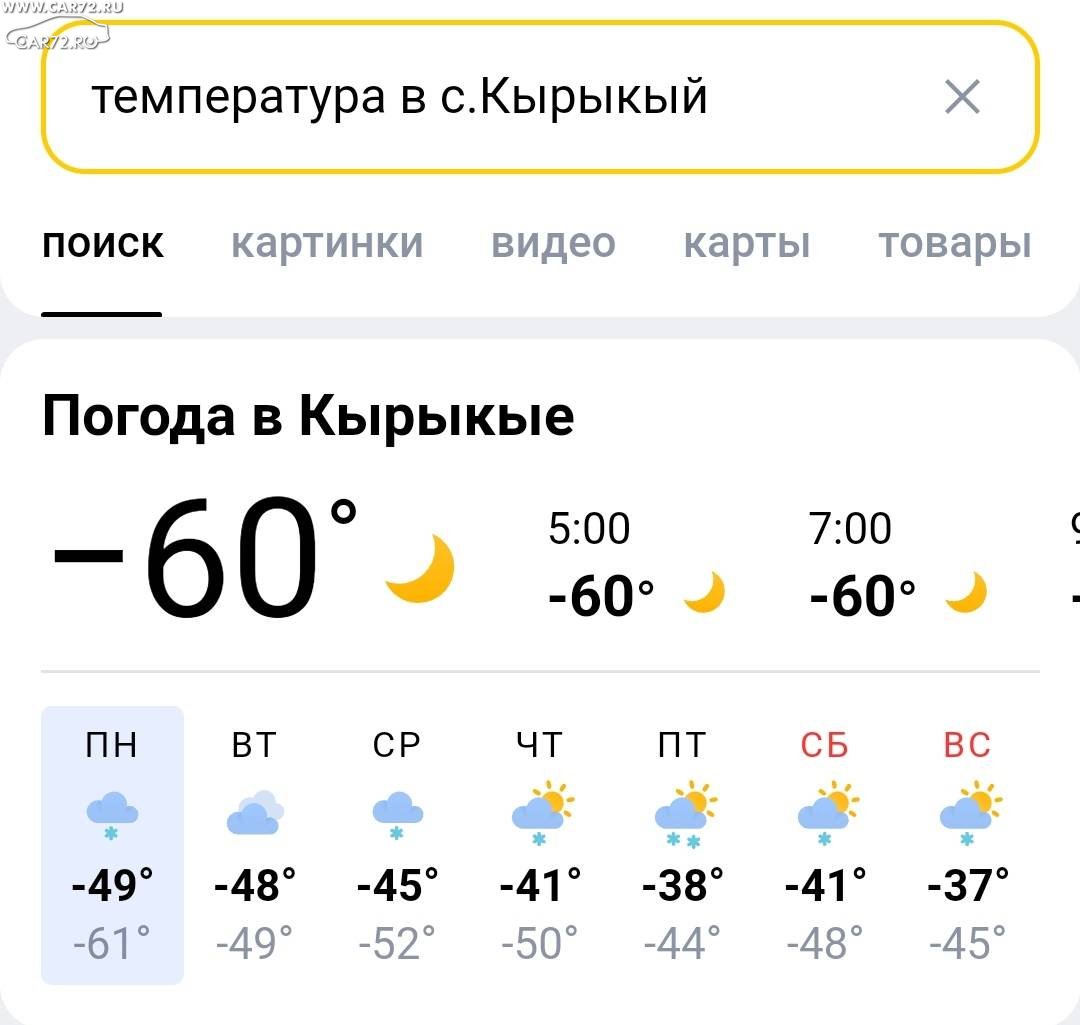
Task: Select the Monday (ПН) forecast card
Action: (112, 845)
